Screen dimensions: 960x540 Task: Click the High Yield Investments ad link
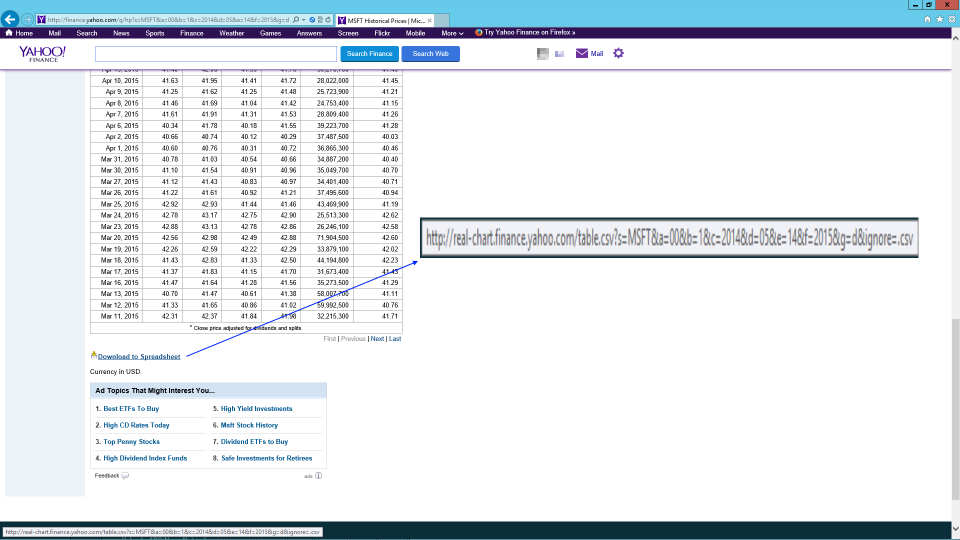tap(257, 408)
